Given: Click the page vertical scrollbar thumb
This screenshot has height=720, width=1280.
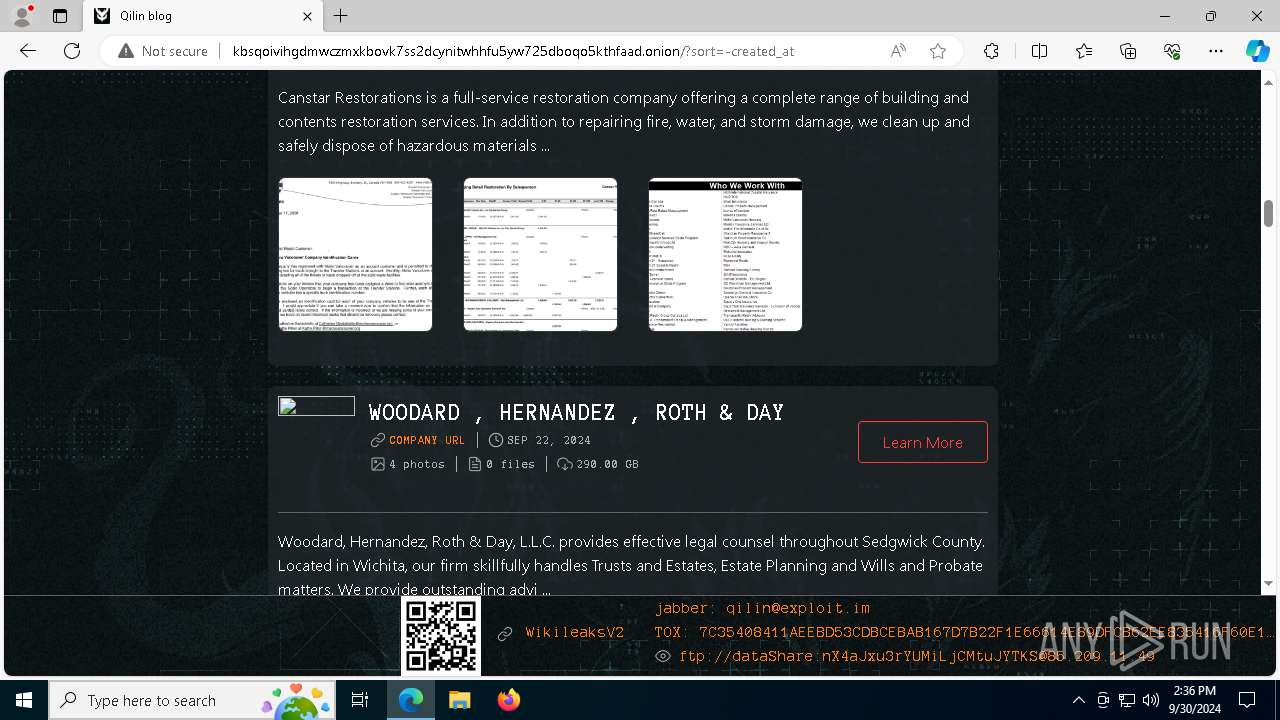Looking at the screenshot, I should [1268, 213].
